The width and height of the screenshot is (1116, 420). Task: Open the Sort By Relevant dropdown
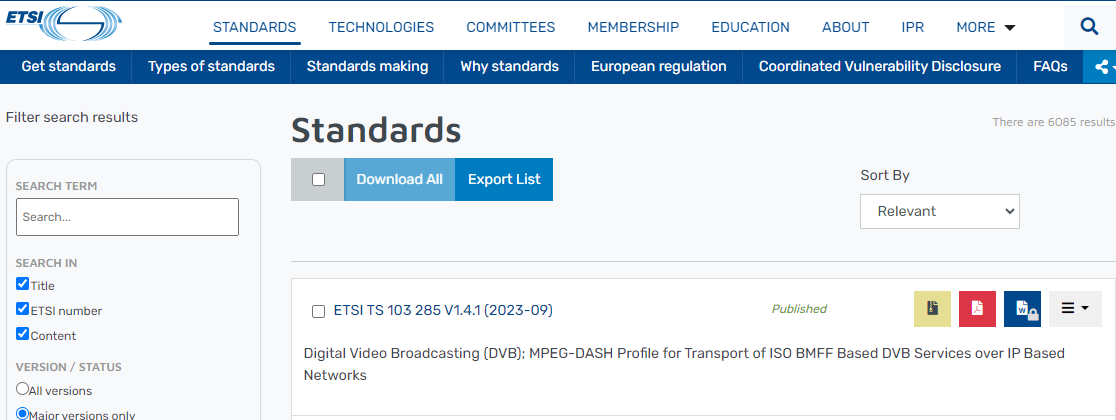pyautogui.click(x=939, y=211)
